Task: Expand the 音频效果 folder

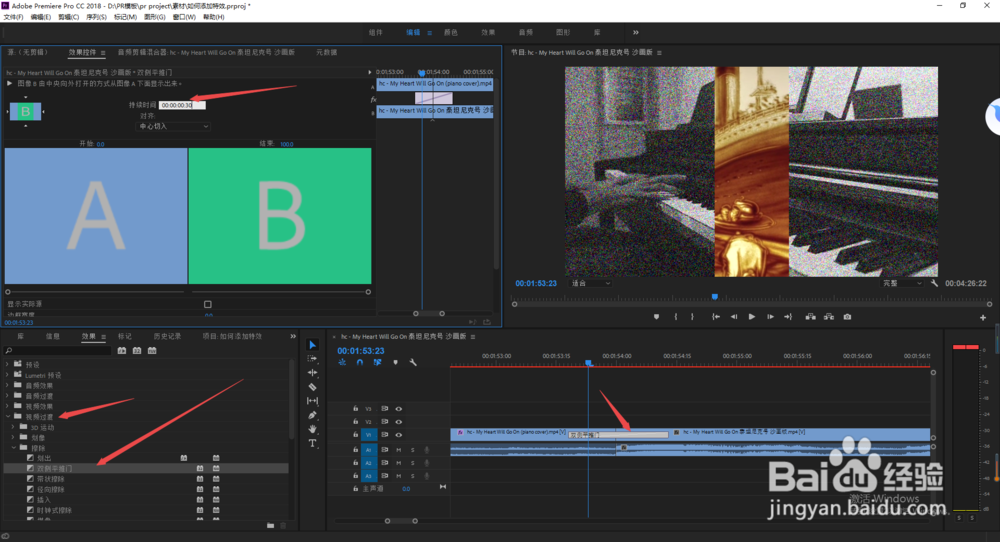Action: click(8, 385)
